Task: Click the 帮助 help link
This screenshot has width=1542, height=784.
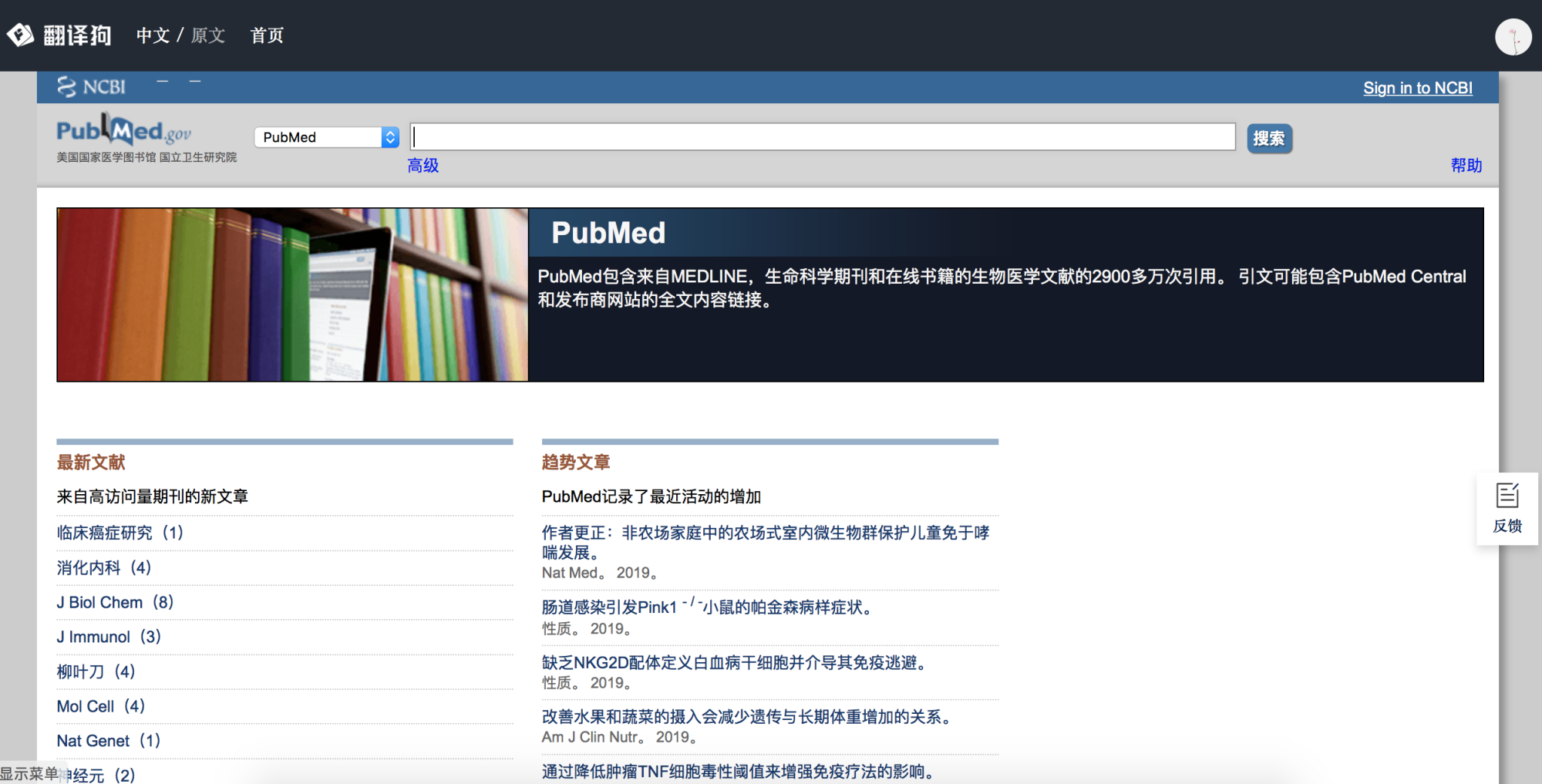Action: (x=1467, y=165)
